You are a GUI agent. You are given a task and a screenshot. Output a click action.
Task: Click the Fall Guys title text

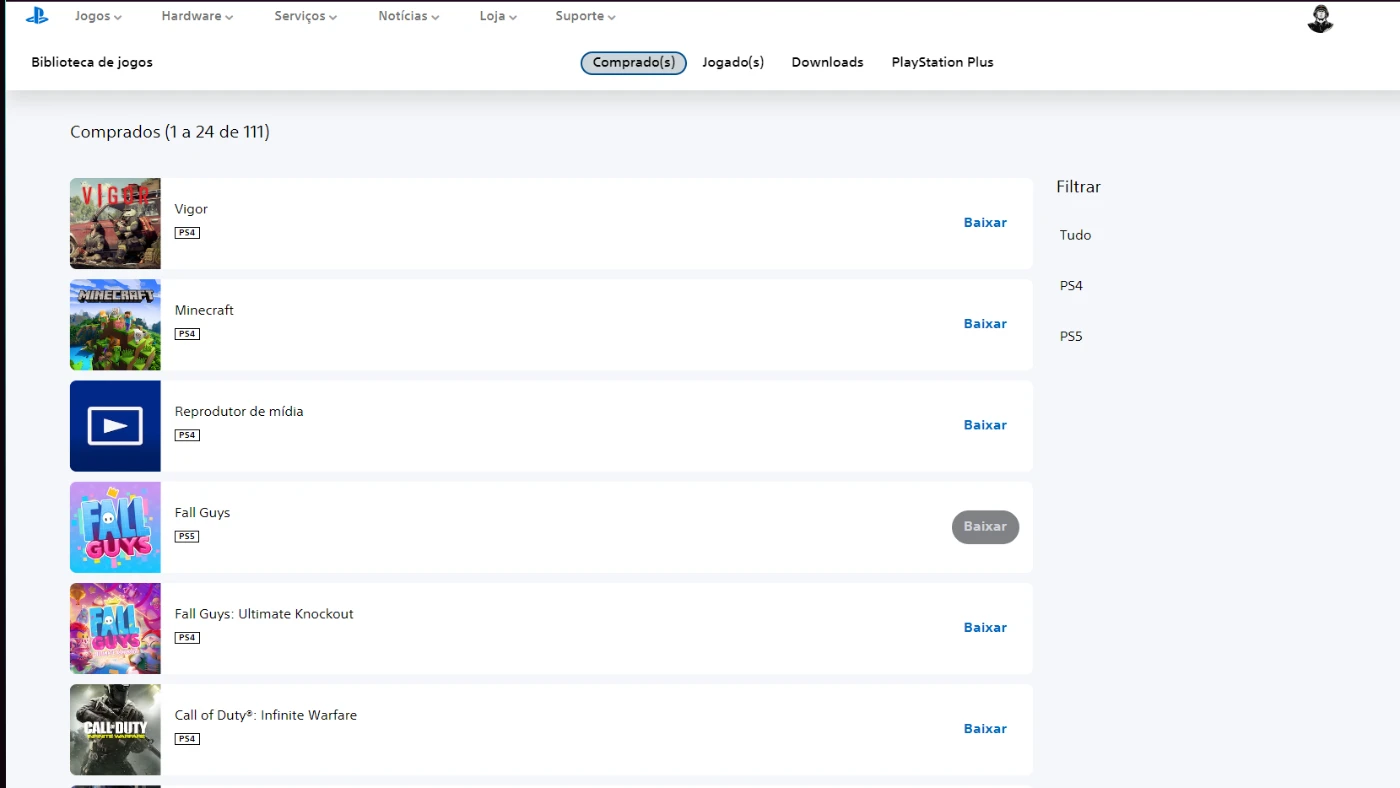click(202, 512)
